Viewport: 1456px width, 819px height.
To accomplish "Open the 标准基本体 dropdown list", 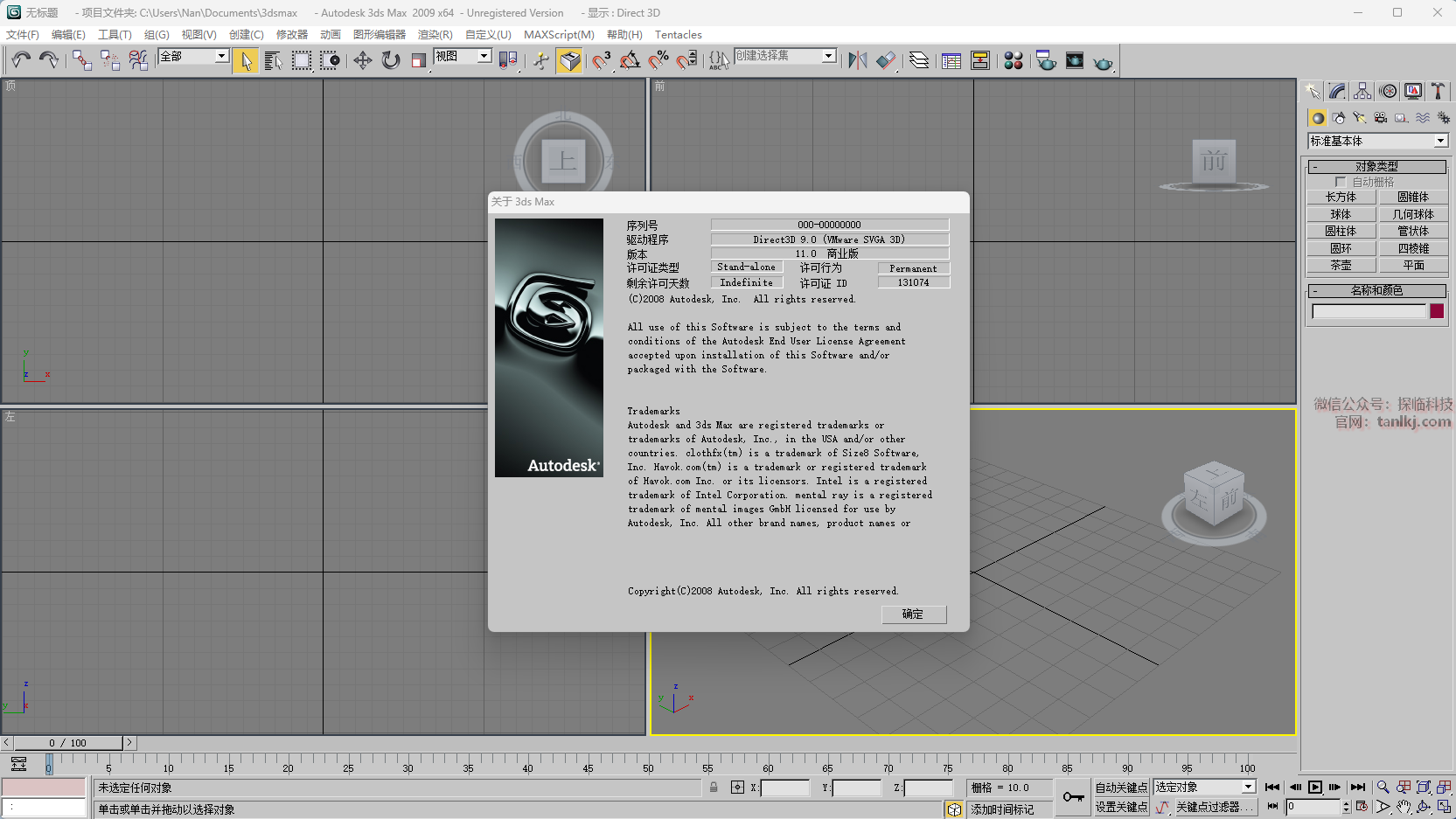I will (x=1440, y=141).
